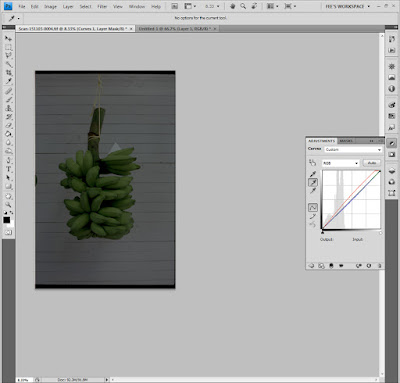Select the Clone Stamp tool
The width and height of the screenshot is (400, 383).
click(8, 108)
